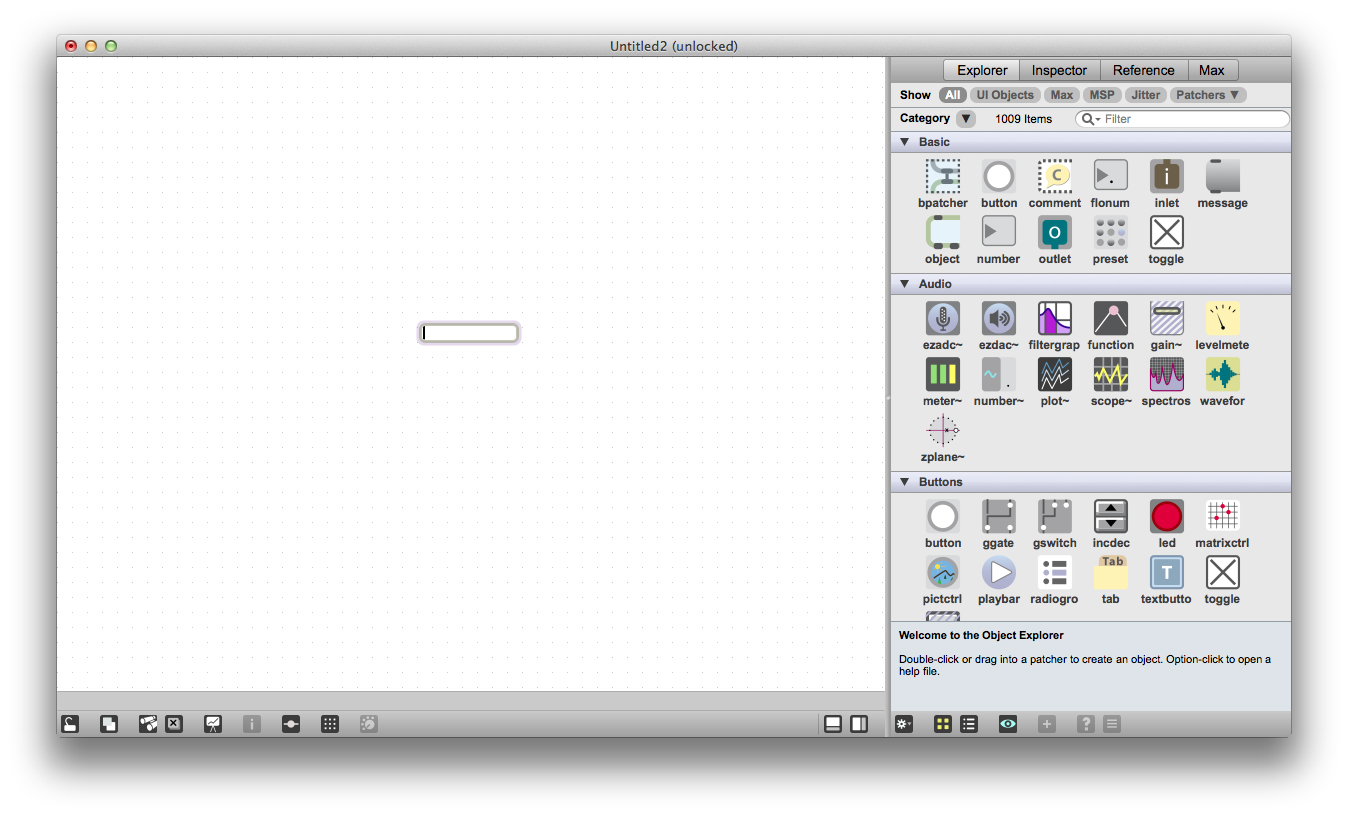Select the ezdac~ speaker icon
1348x816 pixels.
(x=998, y=319)
